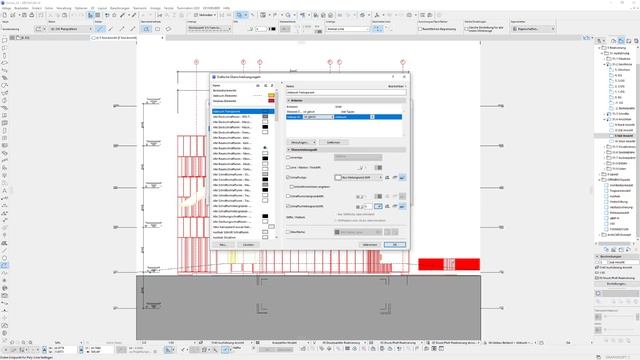
Task: Enable the Linientyp checkbox
Action: 288,157
